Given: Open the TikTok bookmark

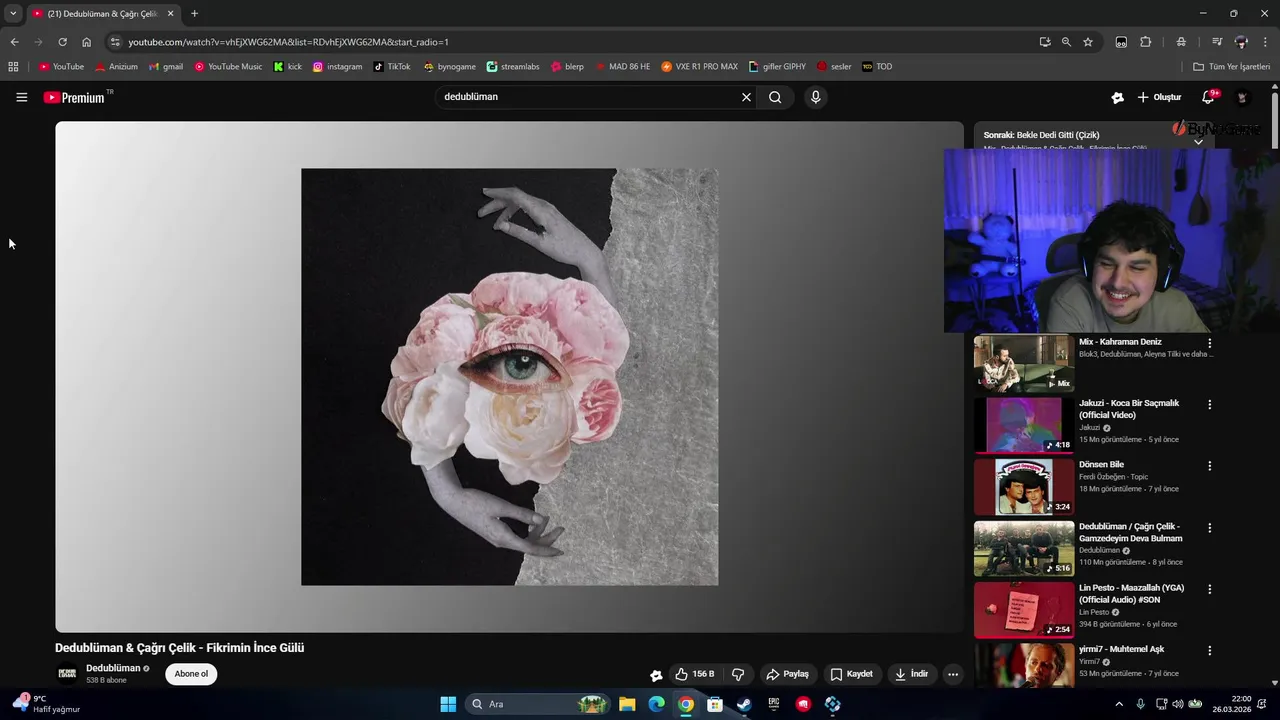Looking at the screenshot, I should pyautogui.click(x=392, y=67).
